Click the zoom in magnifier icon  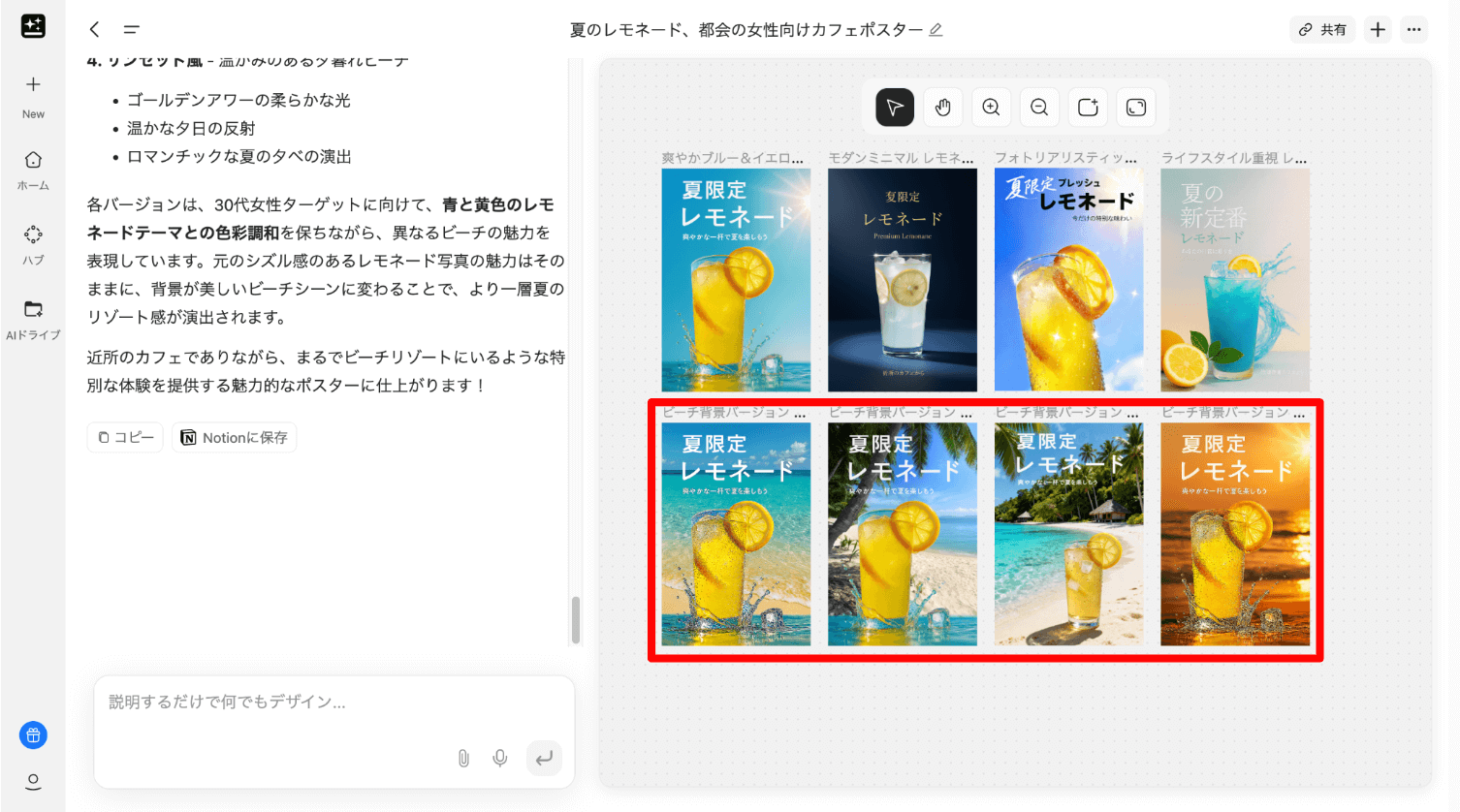click(x=991, y=108)
